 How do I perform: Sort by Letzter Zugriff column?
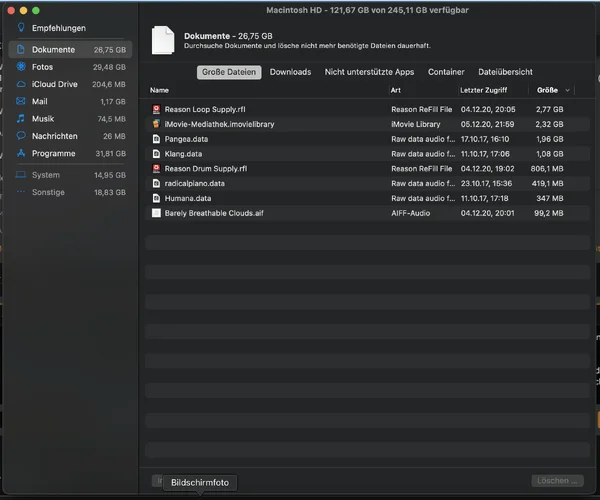pyautogui.click(x=484, y=90)
